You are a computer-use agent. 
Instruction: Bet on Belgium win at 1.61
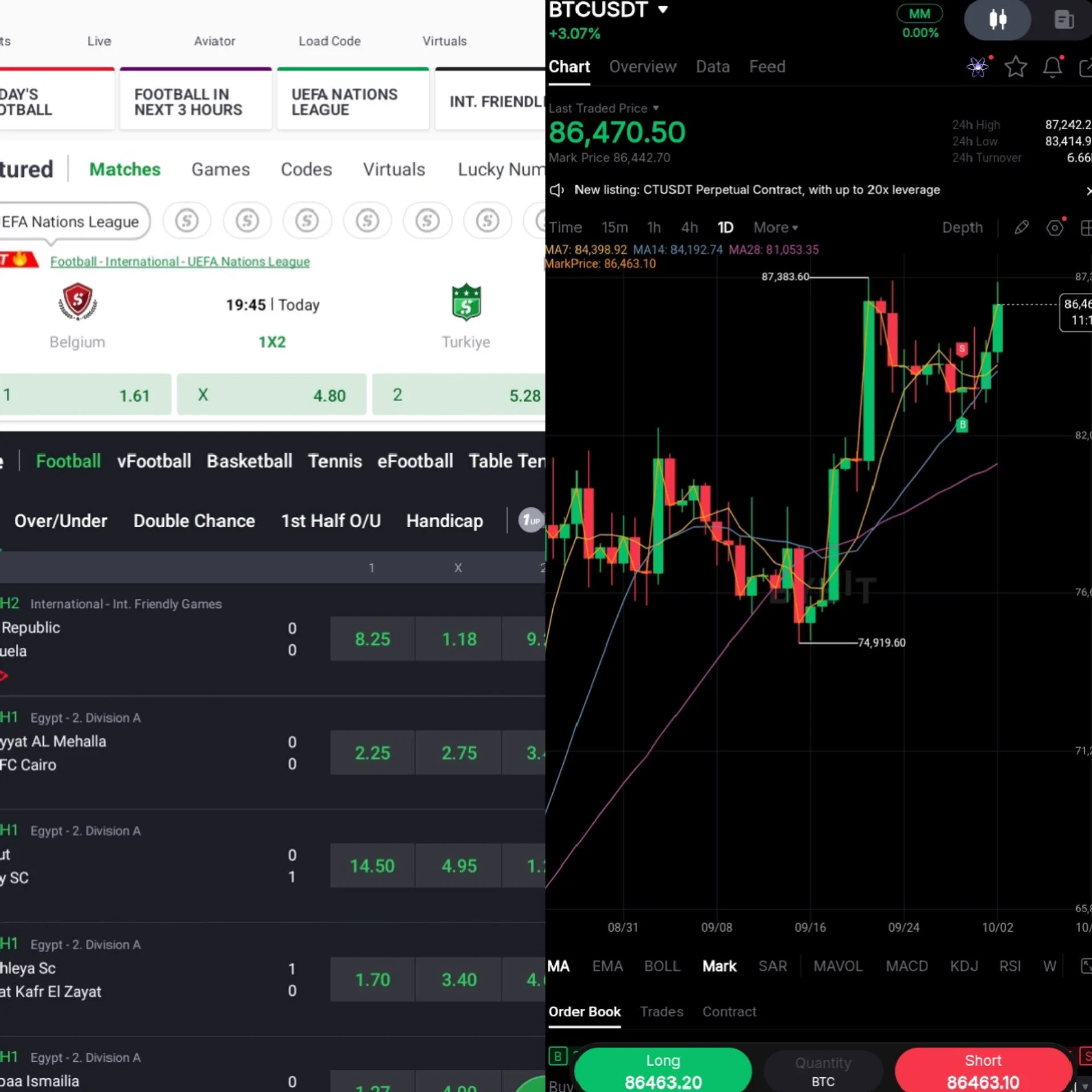pyautogui.click(x=84, y=395)
